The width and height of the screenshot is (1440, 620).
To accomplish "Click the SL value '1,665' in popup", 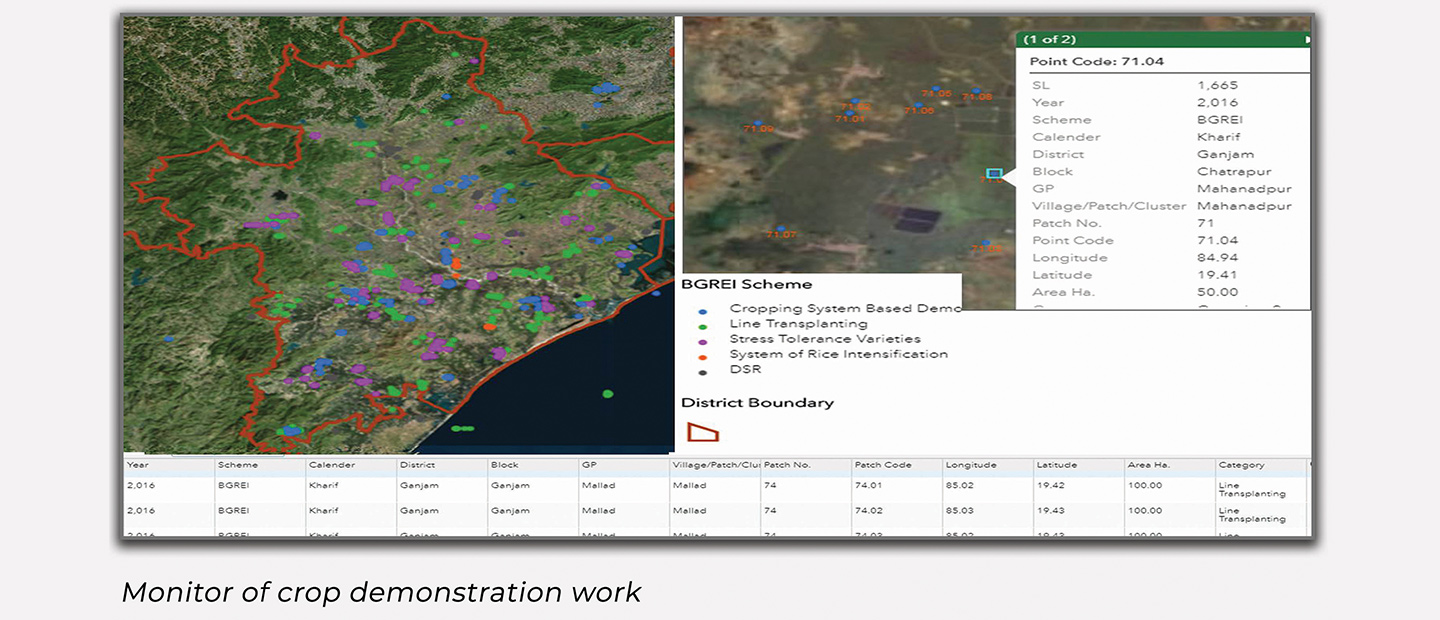I will (x=1217, y=85).
